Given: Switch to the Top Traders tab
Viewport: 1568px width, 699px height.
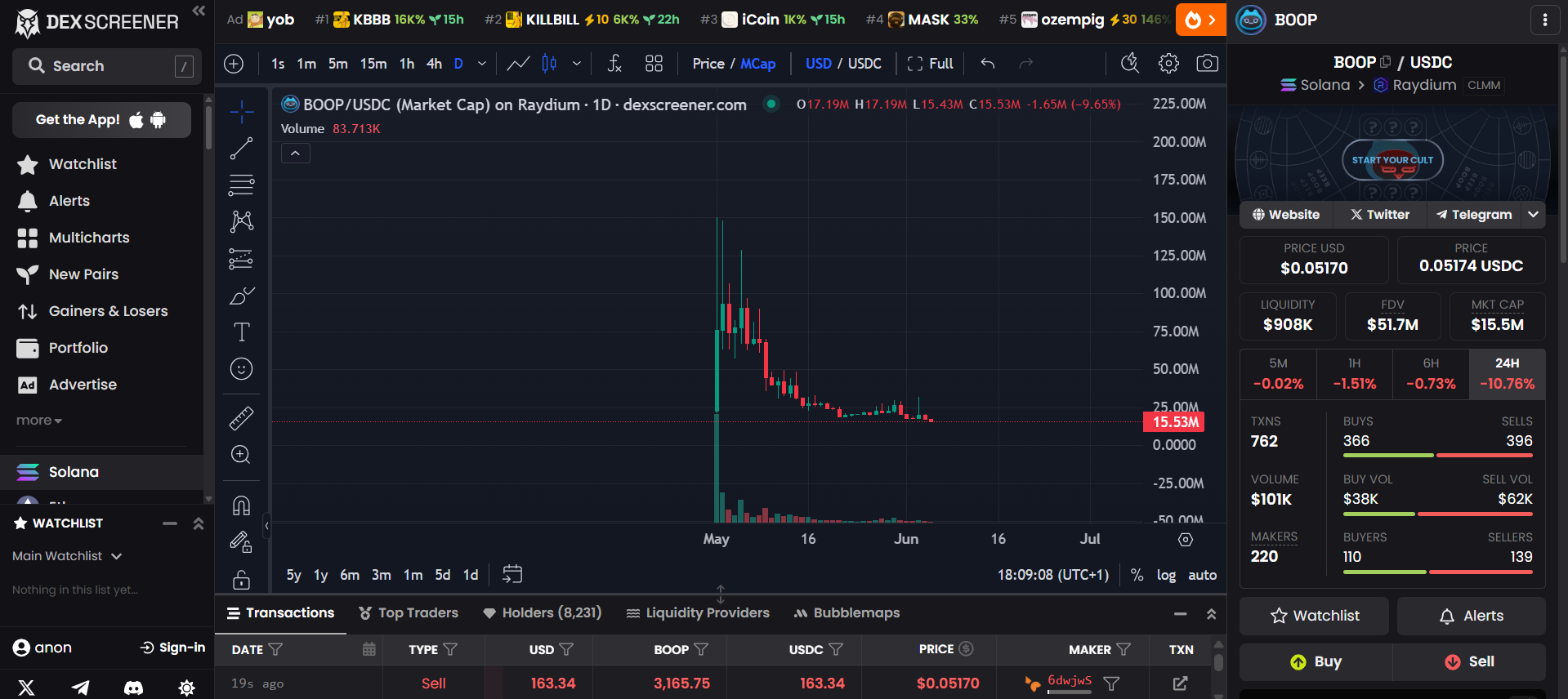Looking at the screenshot, I should pos(409,613).
